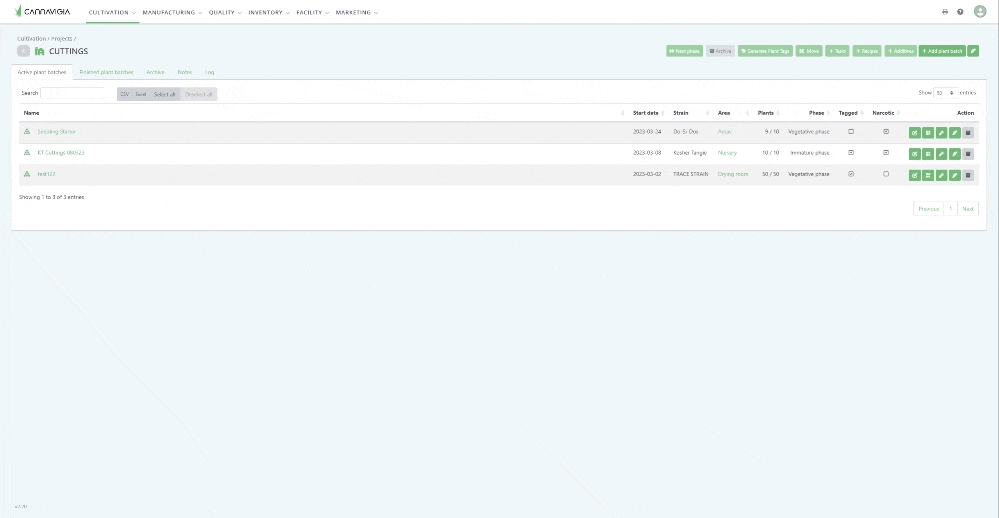Delete the Seedling Starter batch via trash icon

tap(968, 132)
